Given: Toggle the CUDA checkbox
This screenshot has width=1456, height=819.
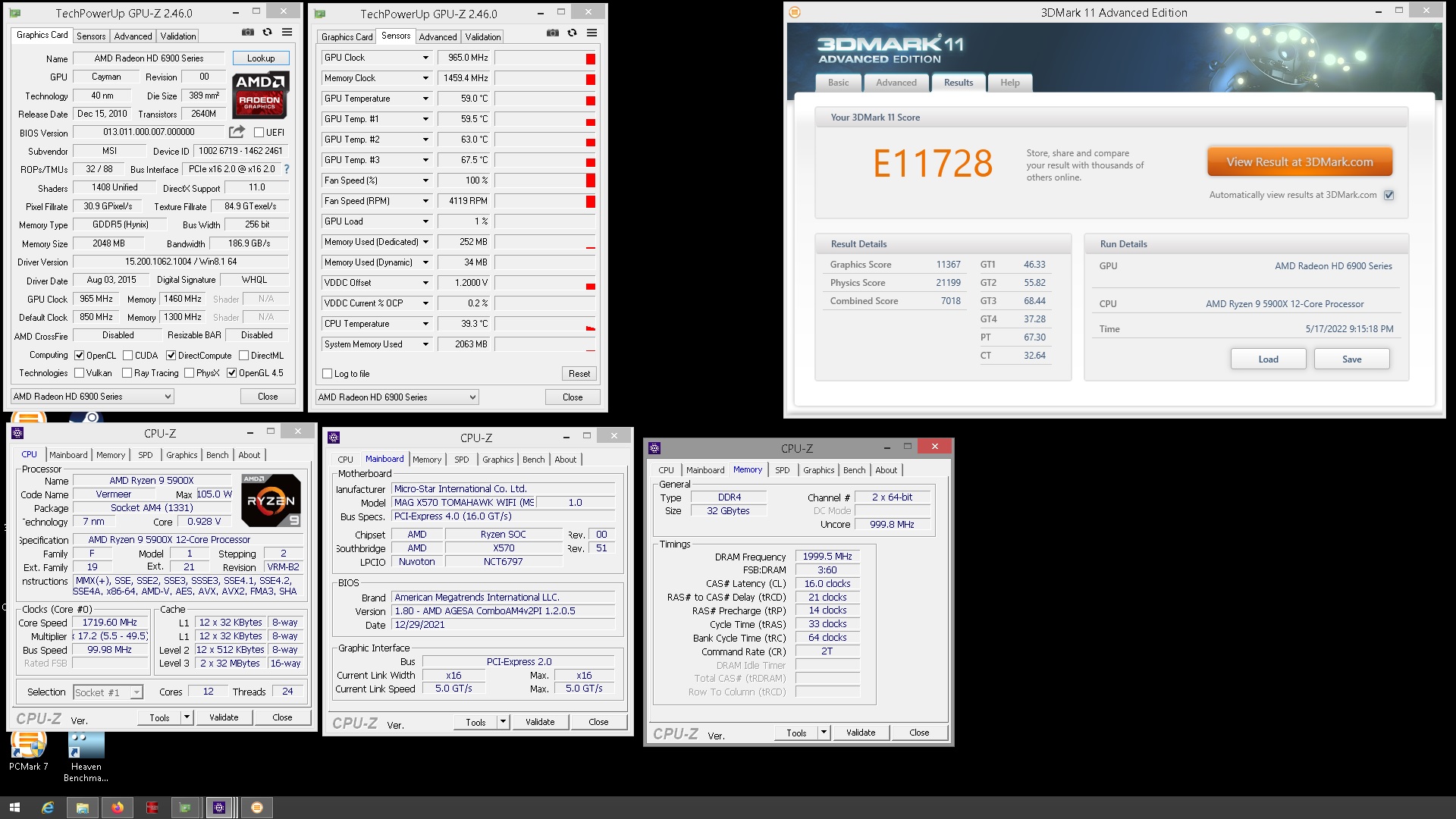Looking at the screenshot, I should point(128,356).
